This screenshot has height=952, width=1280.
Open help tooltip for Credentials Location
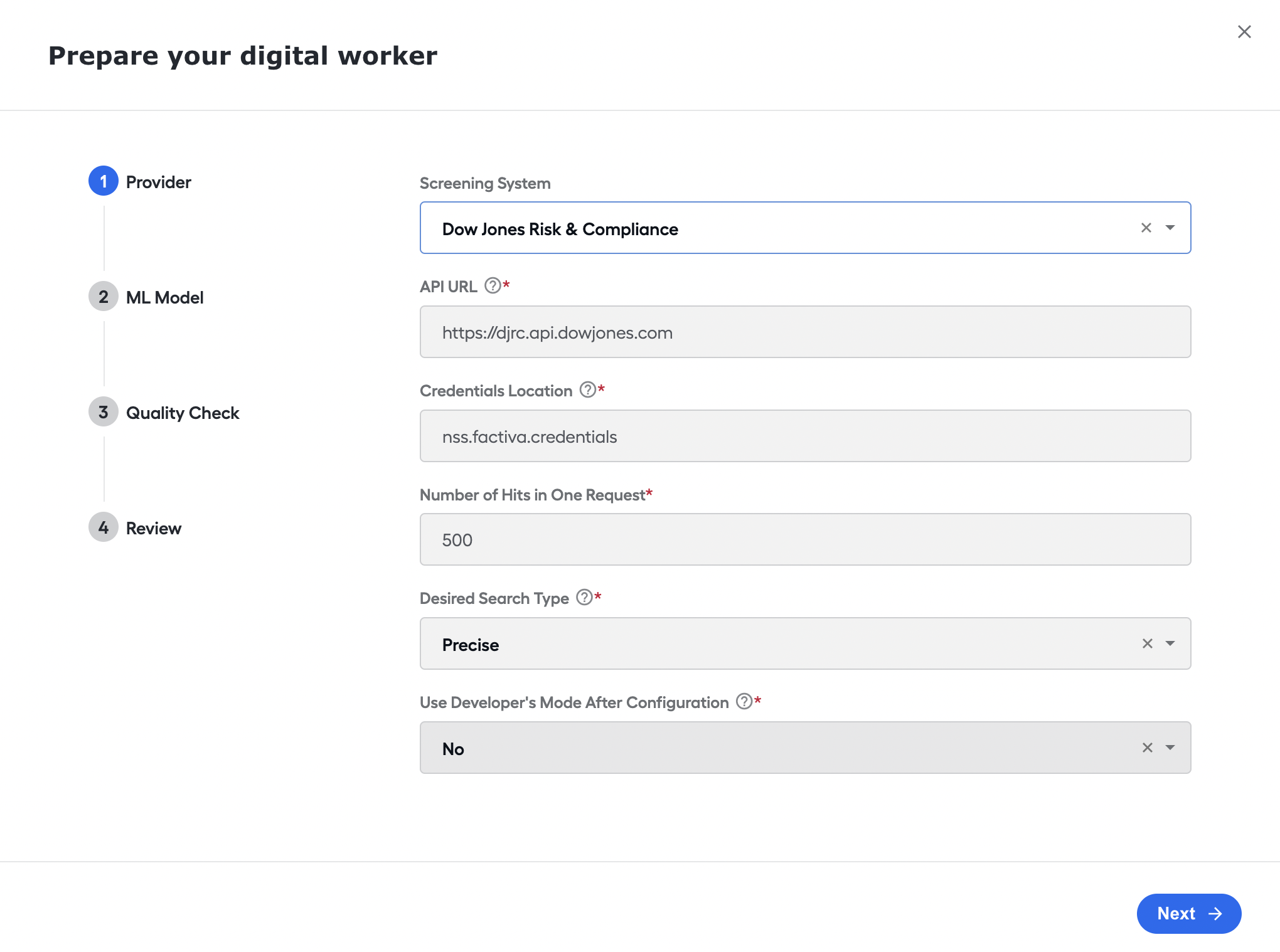pyautogui.click(x=588, y=390)
